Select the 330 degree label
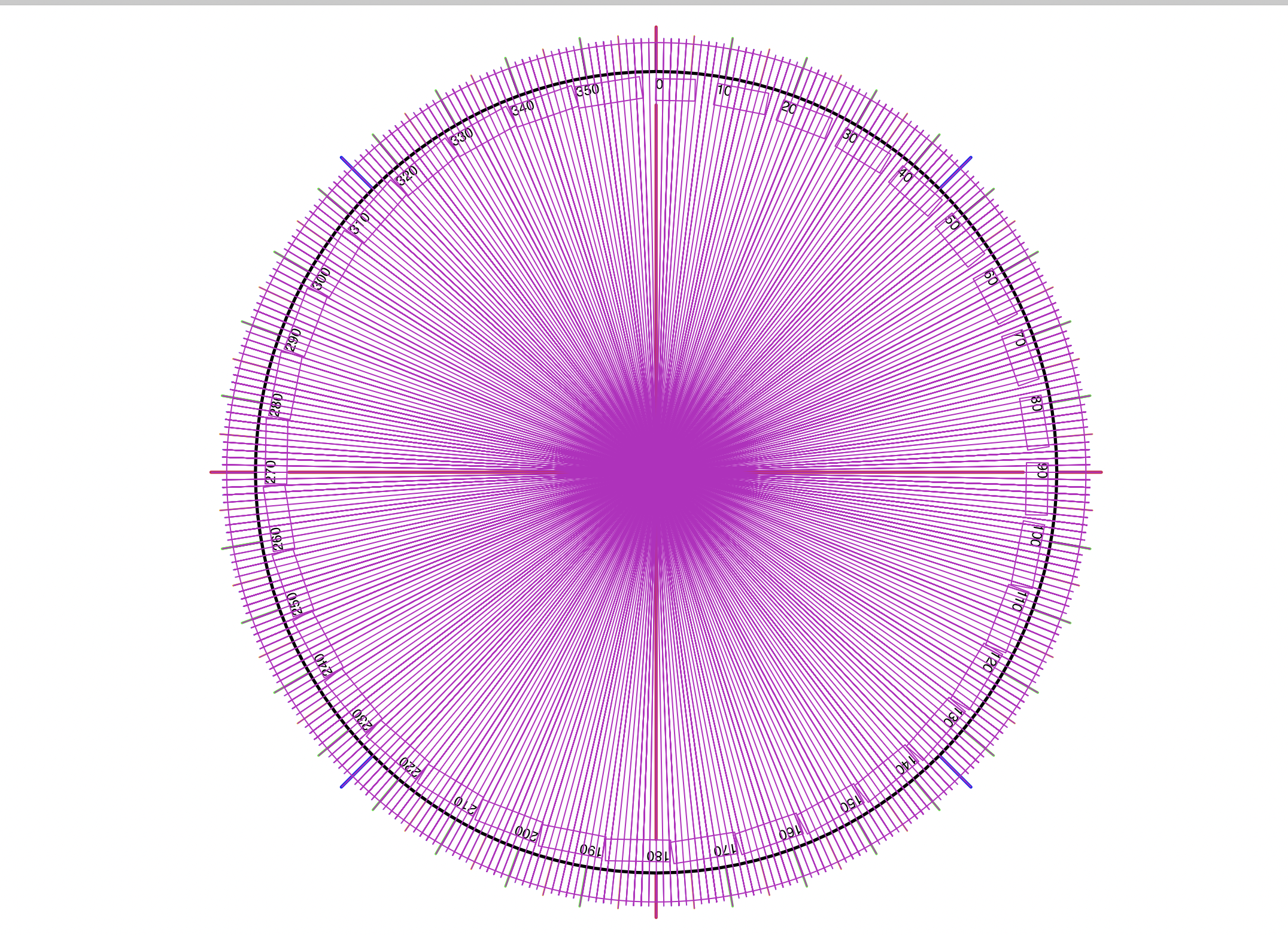This screenshot has height=935, width=1288. click(462, 137)
